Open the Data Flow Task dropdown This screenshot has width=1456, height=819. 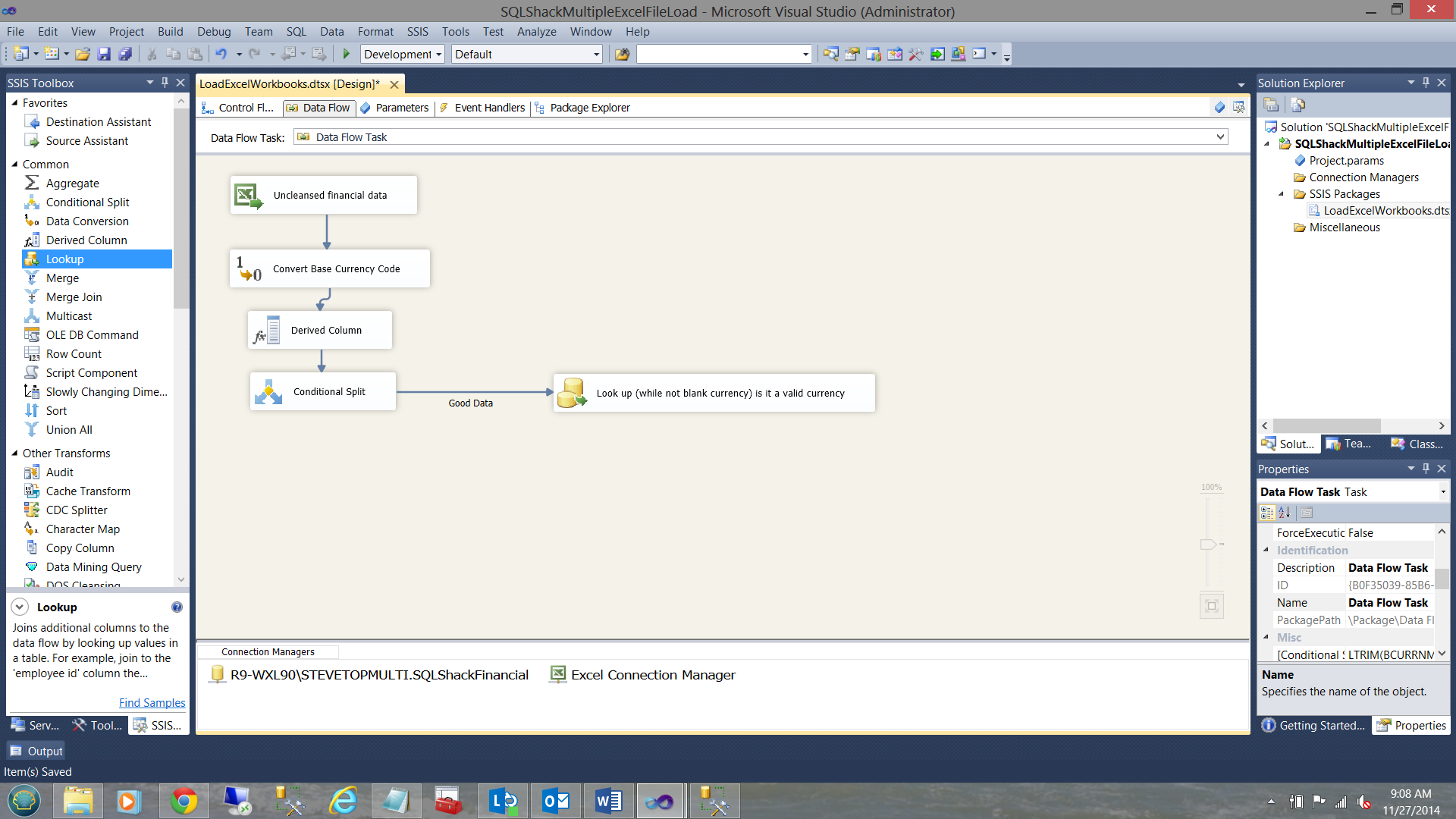coord(1220,137)
